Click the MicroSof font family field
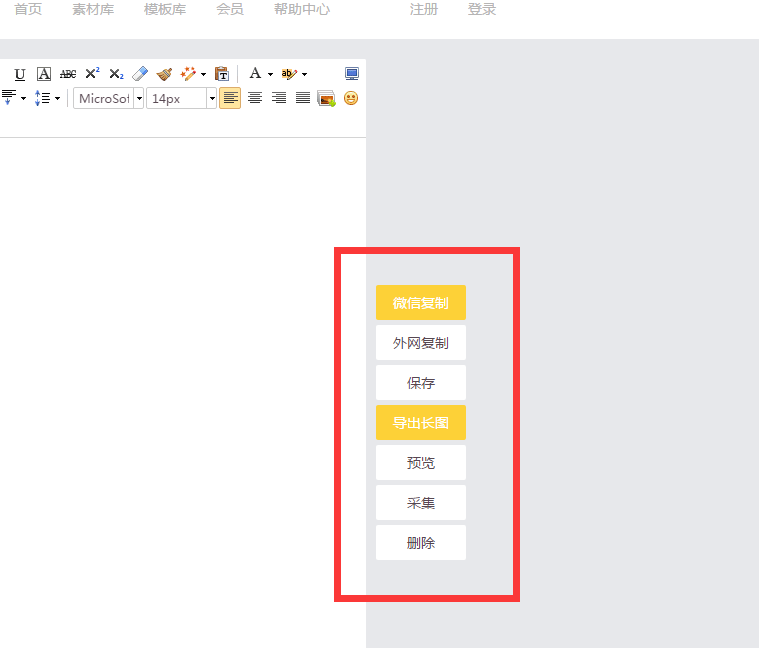Screen dimensions: 759x648 104,98
